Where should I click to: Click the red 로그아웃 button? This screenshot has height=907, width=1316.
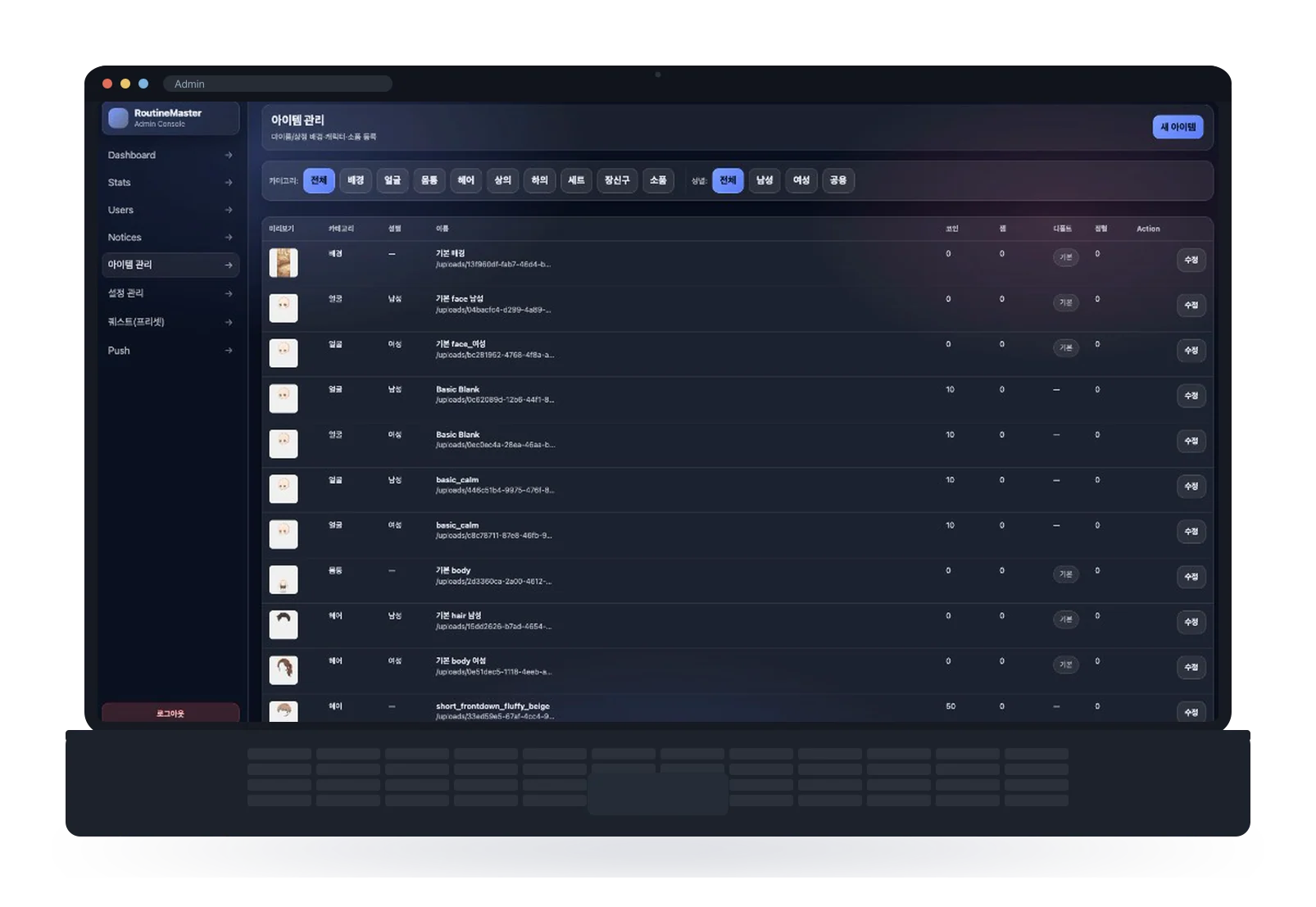(170, 713)
